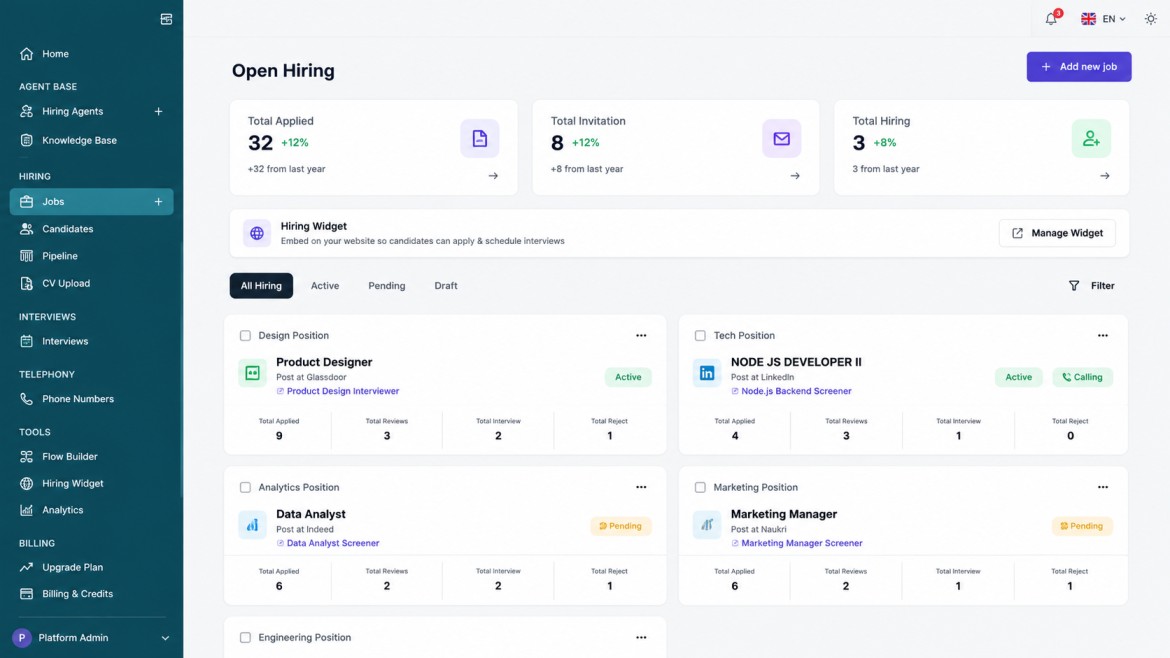The width and height of the screenshot is (1170, 658).
Task: Open the Filter options
Action: (x=1092, y=286)
